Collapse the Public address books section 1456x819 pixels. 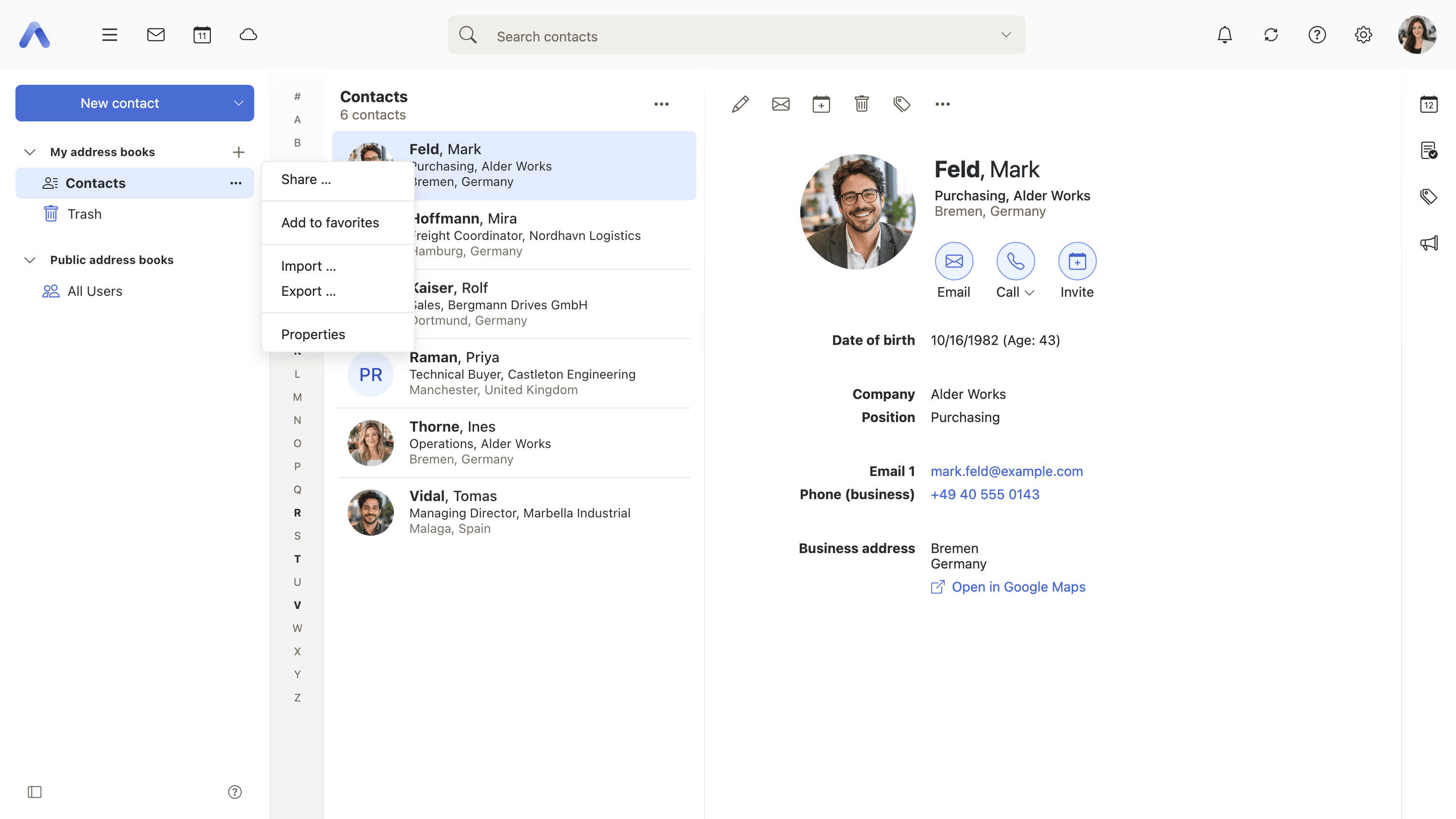pyautogui.click(x=30, y=260)
